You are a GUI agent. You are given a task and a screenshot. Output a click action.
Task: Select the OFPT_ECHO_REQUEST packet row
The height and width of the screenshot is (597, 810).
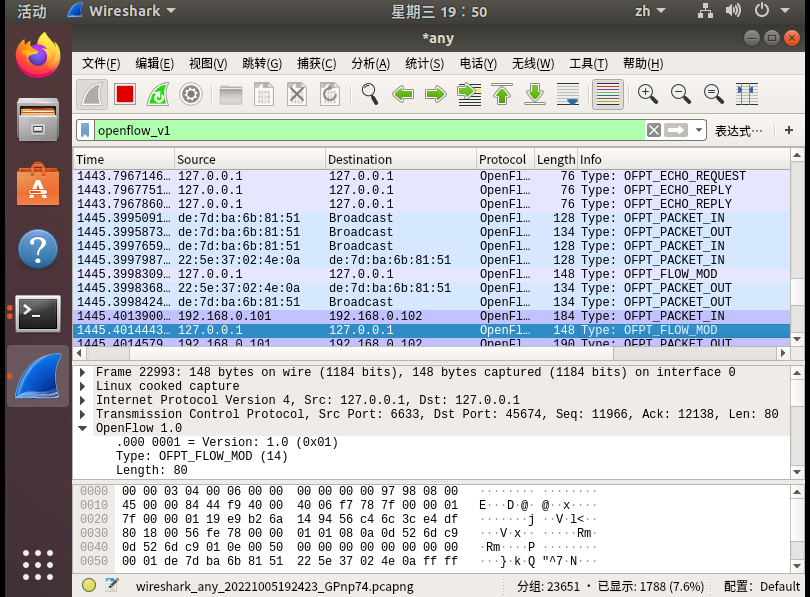click(x=432, y=176)
